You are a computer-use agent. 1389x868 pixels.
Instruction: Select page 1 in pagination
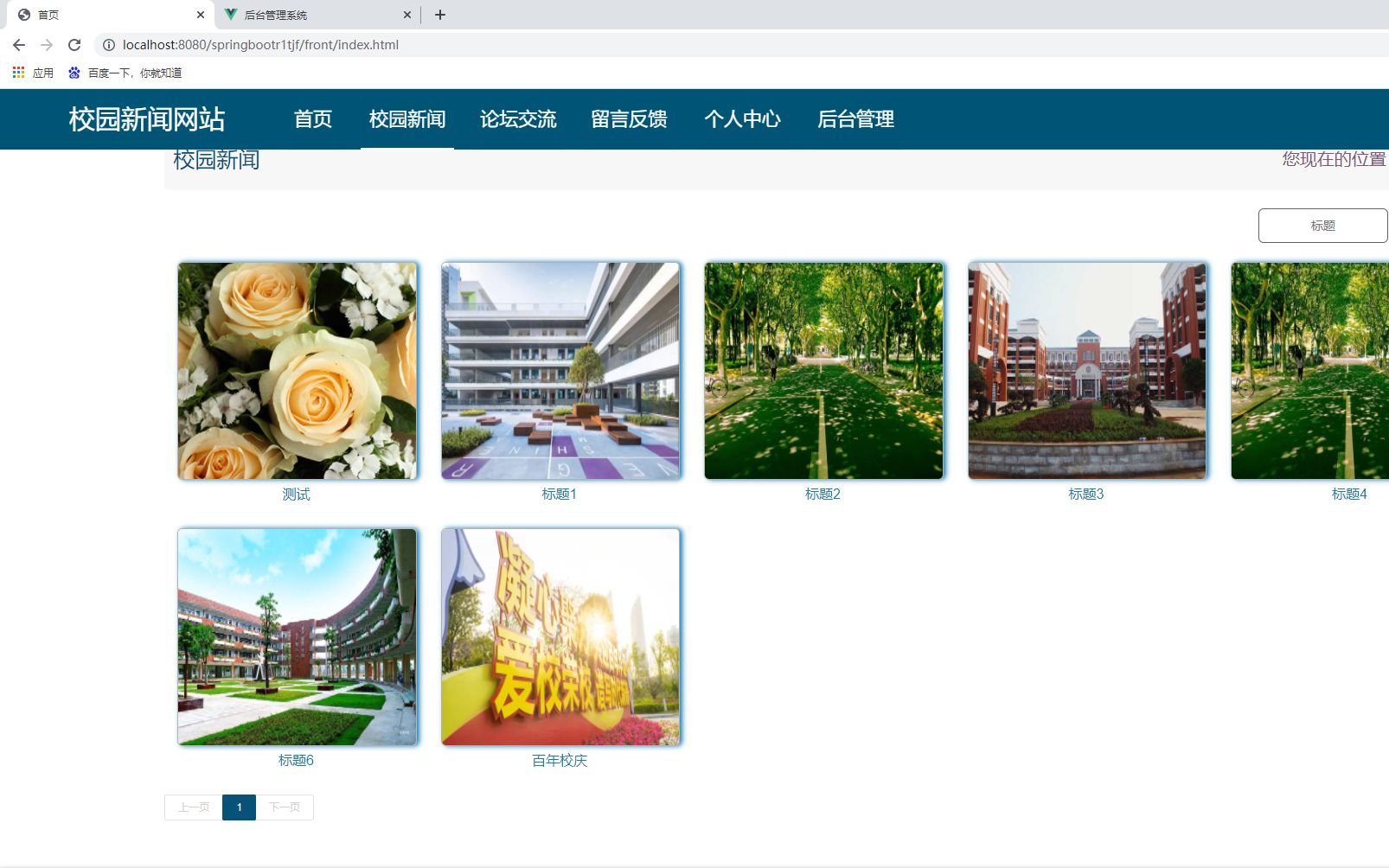click(240, 807)
